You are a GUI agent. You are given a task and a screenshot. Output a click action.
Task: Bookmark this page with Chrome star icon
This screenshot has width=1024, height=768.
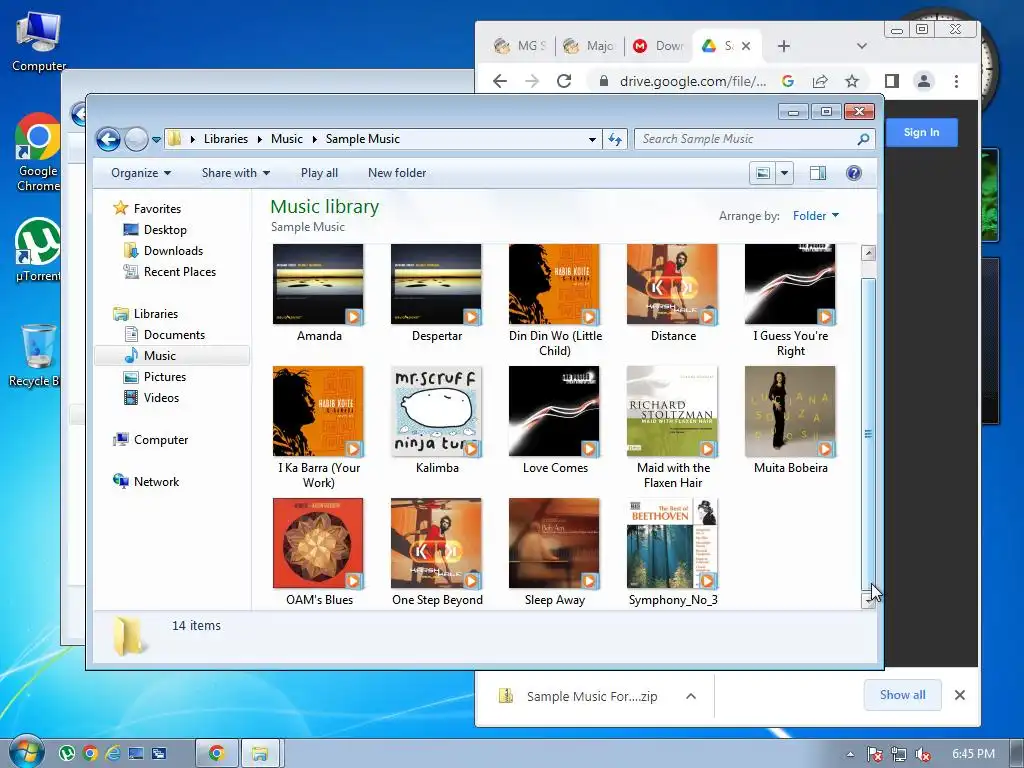(x=852, y=81)
